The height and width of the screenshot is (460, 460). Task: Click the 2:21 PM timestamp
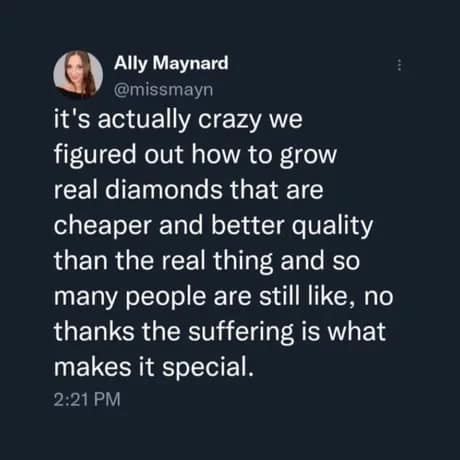[87, 399]
